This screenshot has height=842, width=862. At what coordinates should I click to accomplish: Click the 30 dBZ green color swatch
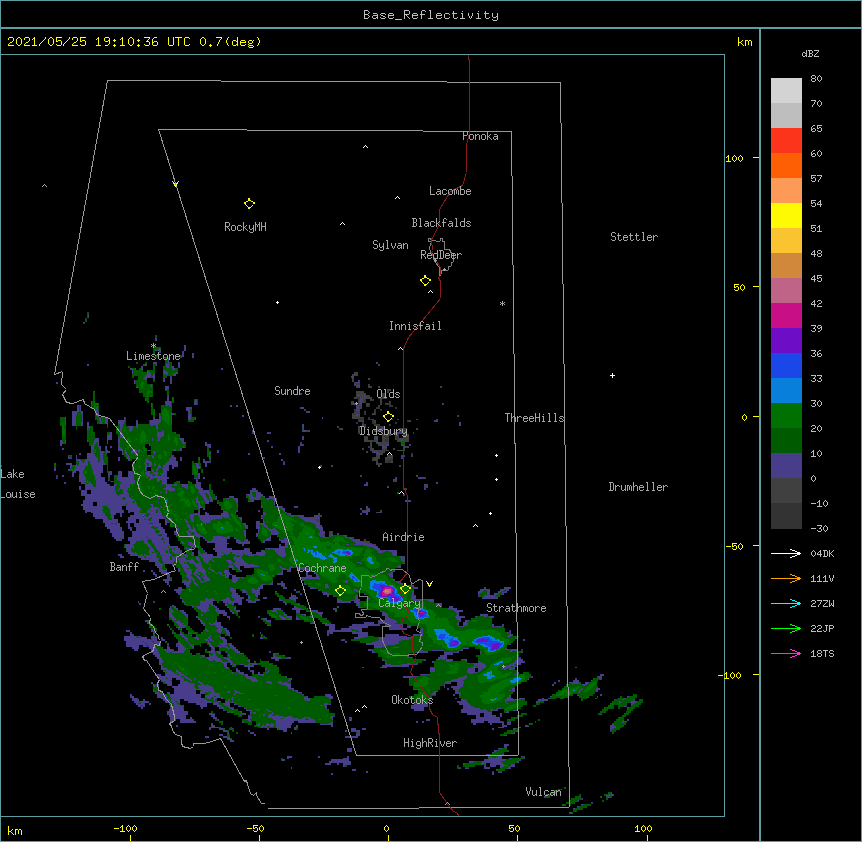click(x=786, y=416)
